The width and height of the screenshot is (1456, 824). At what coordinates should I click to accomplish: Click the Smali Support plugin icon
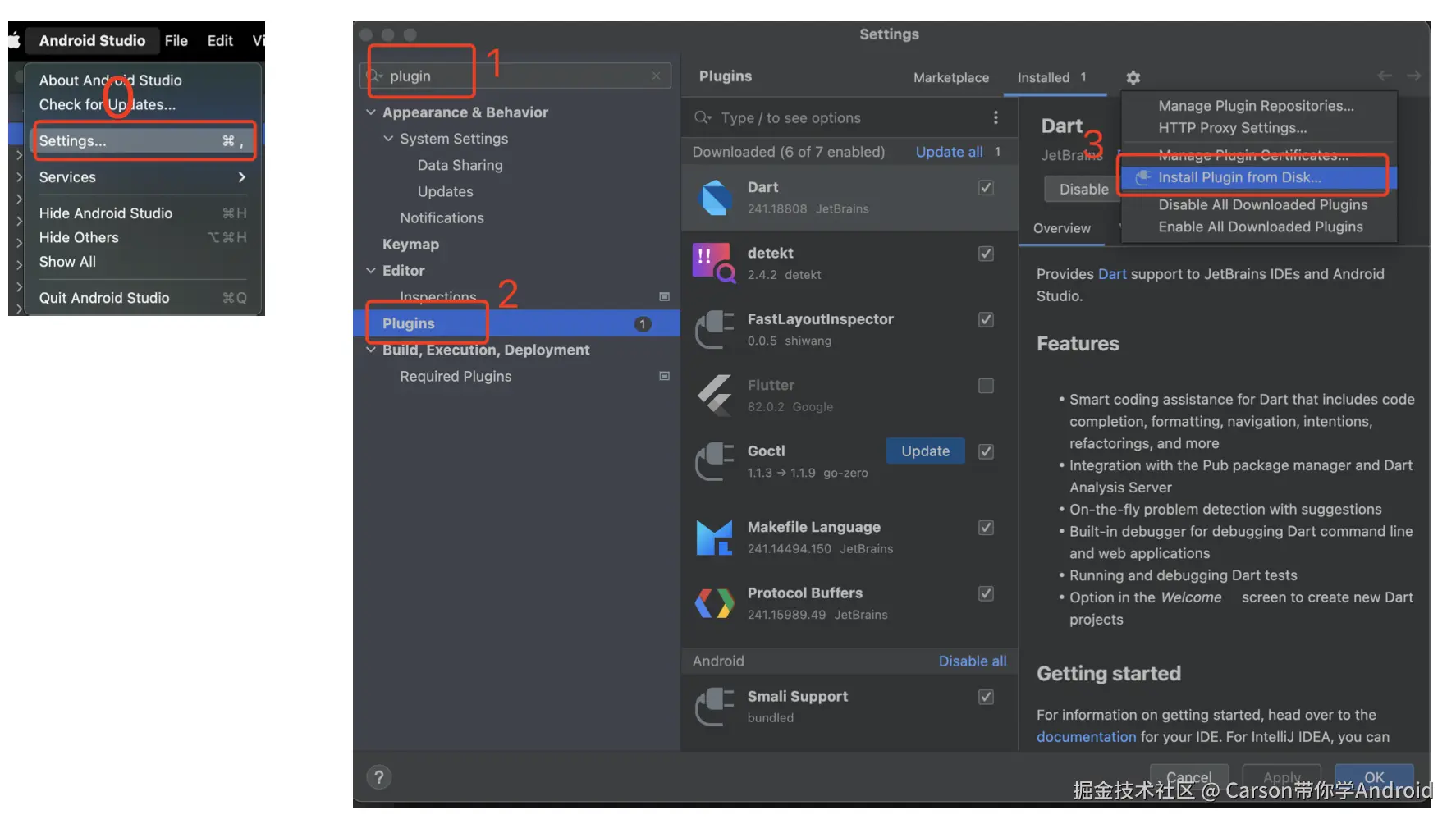click(x=714, y=707)
